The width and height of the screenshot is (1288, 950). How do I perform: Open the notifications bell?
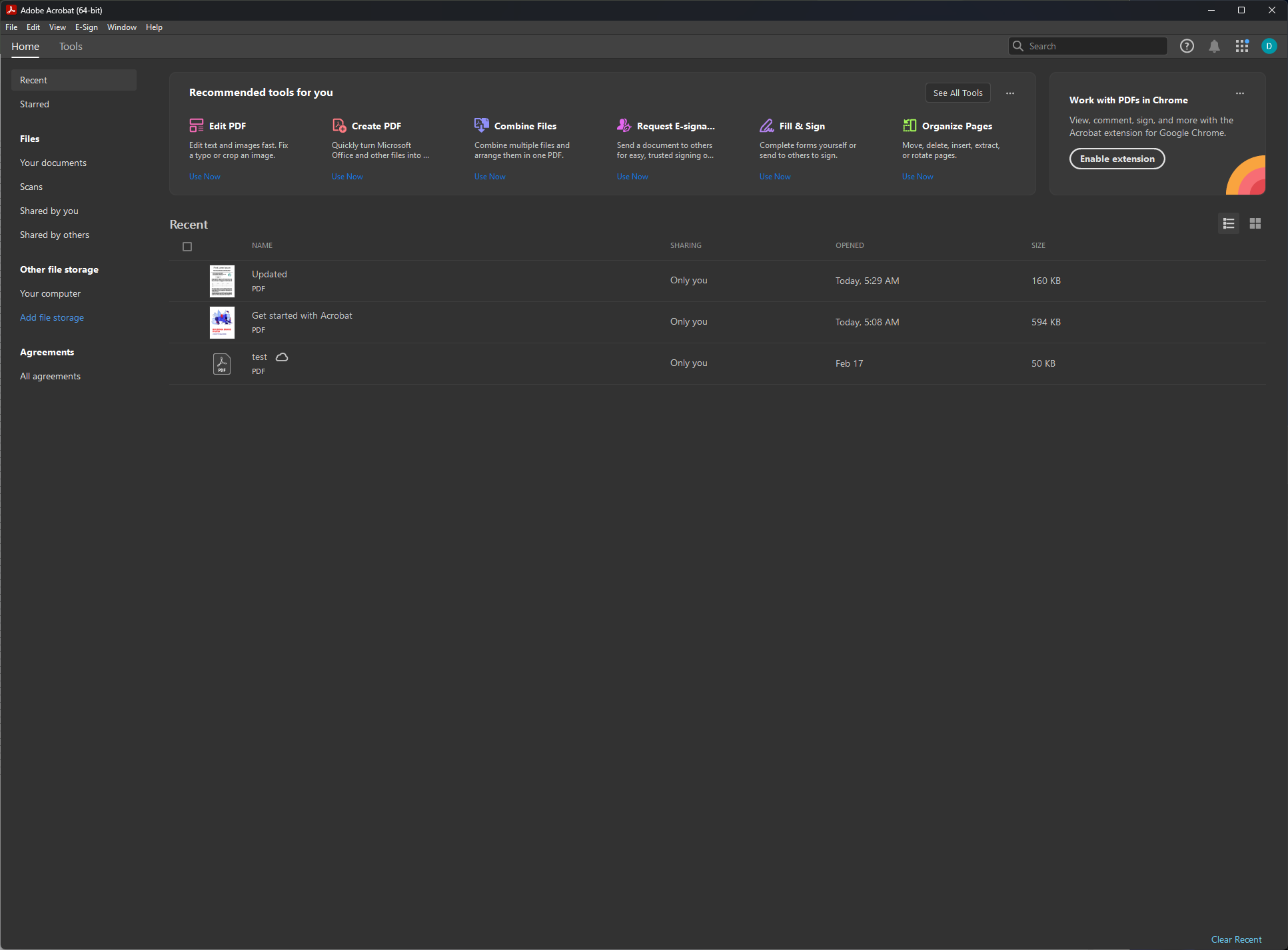click(x=1214, y=46)
